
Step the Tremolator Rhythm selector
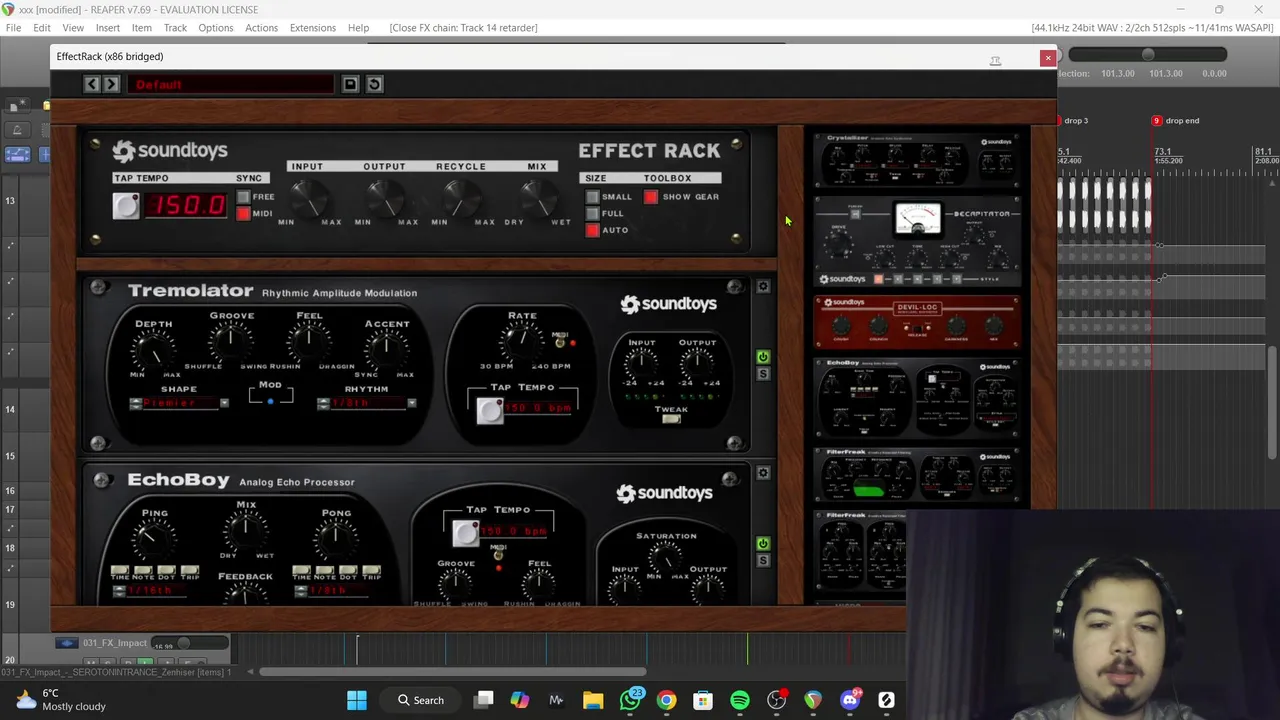click(x=323, y=403)
